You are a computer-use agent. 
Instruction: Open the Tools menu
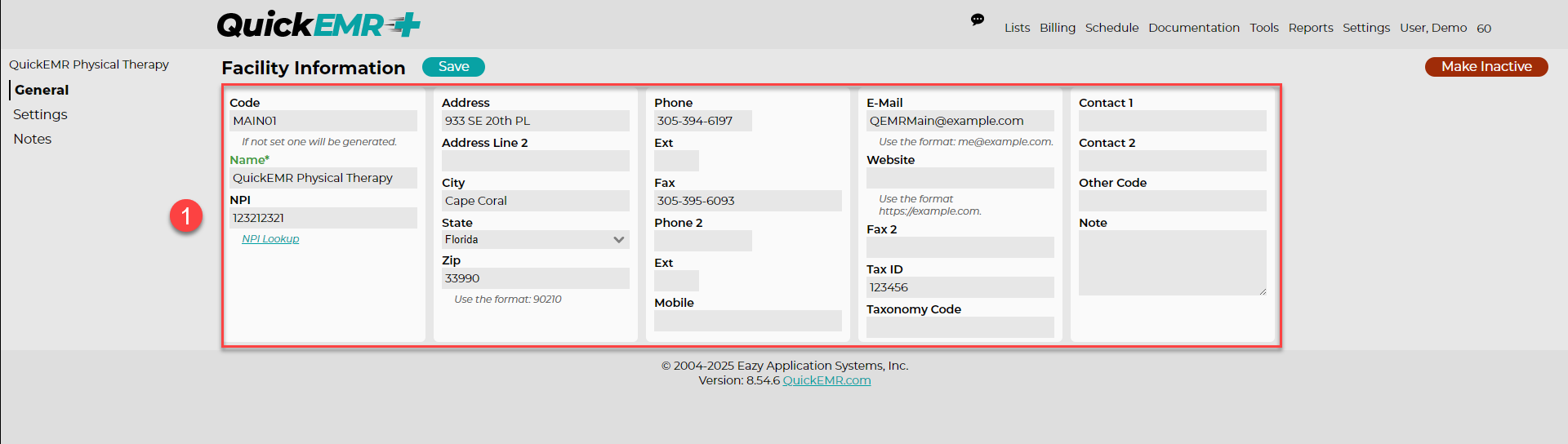point(1264,28)
